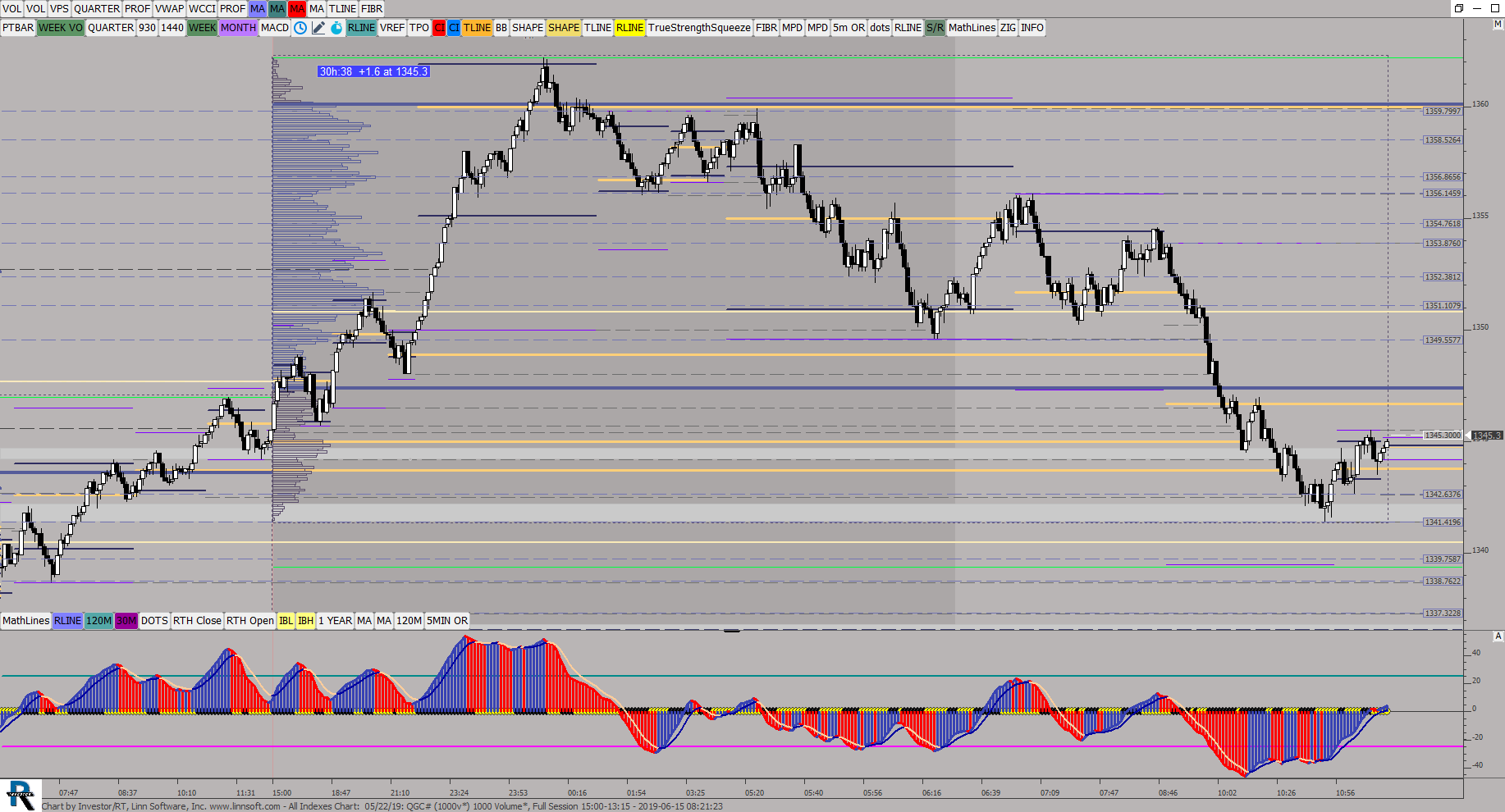Click the small M button at the top right

click(x=1498, y=25)
